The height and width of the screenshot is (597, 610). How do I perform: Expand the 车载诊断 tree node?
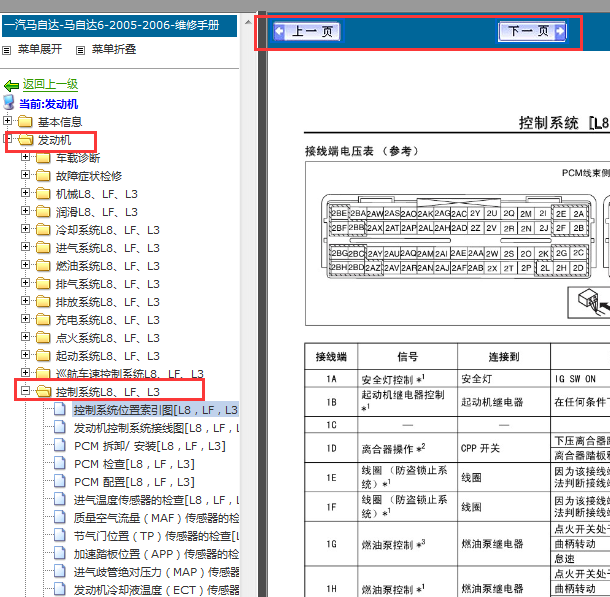pyautogui.click(x=25, y=157)
